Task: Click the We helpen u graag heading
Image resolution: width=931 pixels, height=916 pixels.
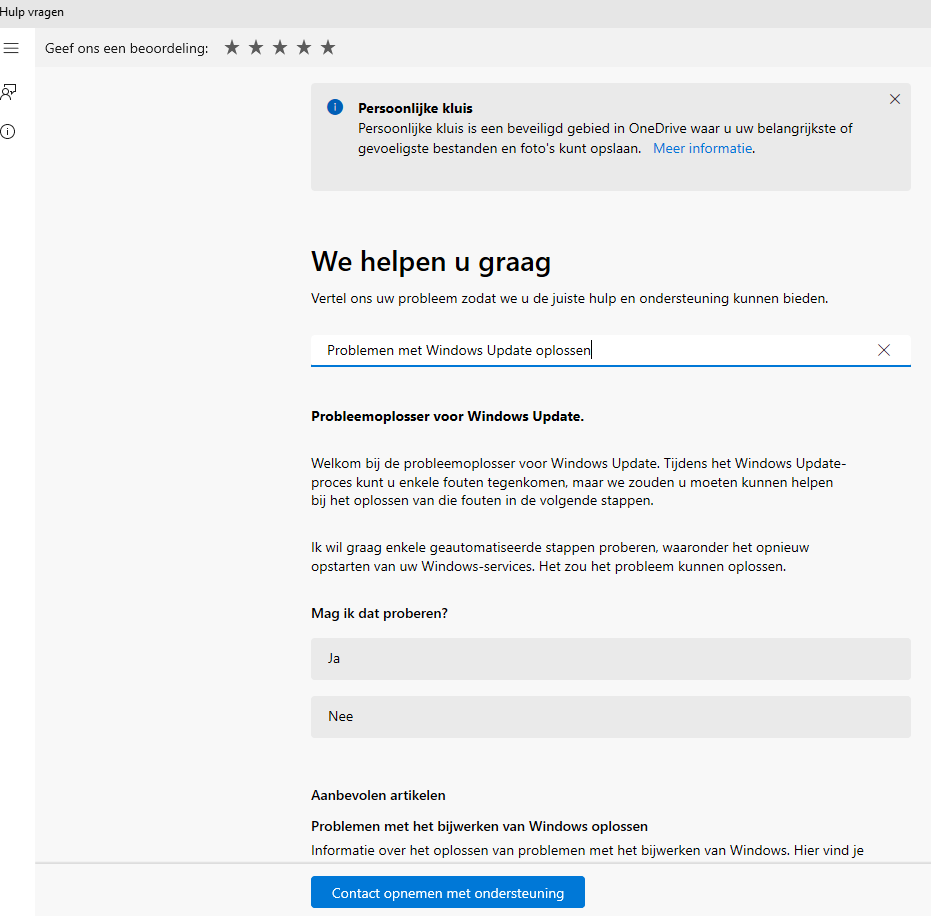Action: coord(431,262)
